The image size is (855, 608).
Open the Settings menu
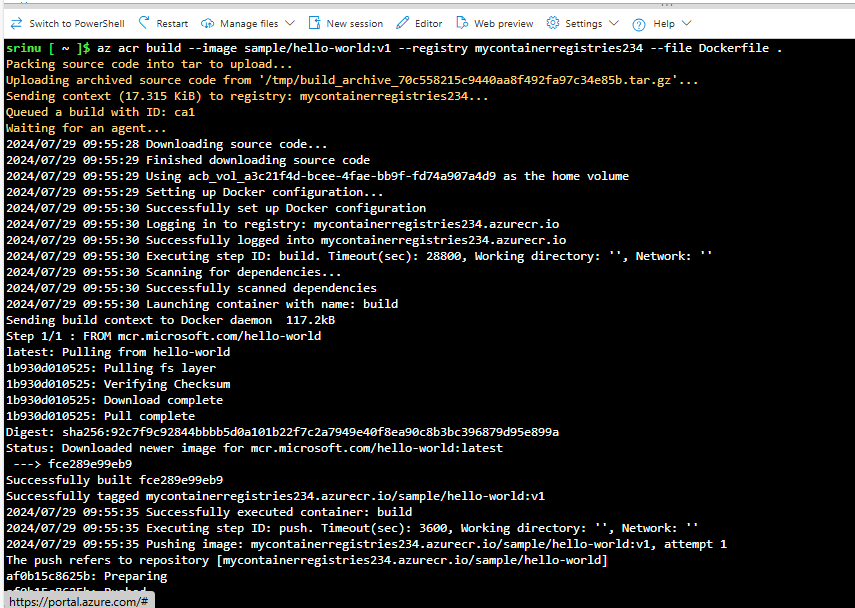click(583, 23)
